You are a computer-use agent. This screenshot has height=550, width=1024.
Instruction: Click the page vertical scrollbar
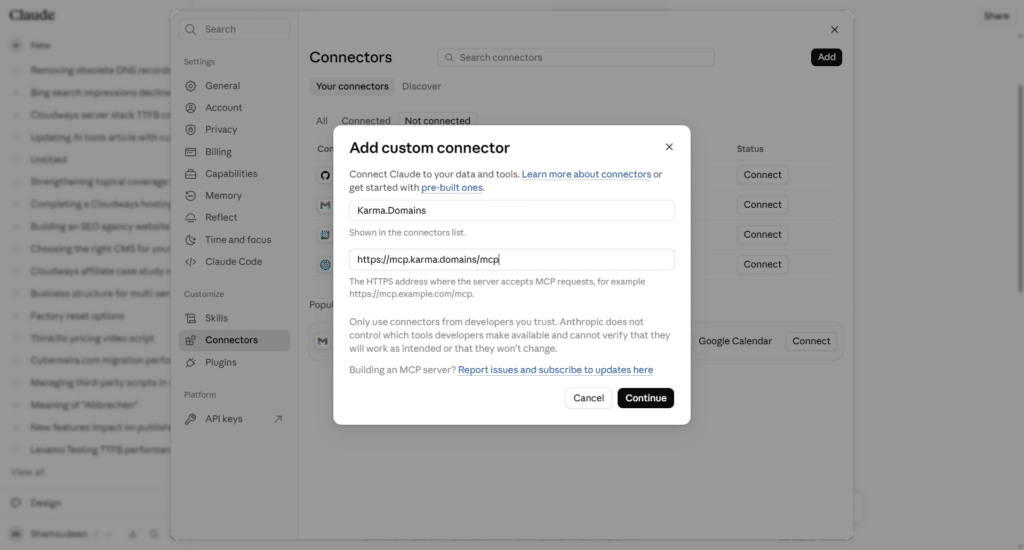click(1020, 188)
